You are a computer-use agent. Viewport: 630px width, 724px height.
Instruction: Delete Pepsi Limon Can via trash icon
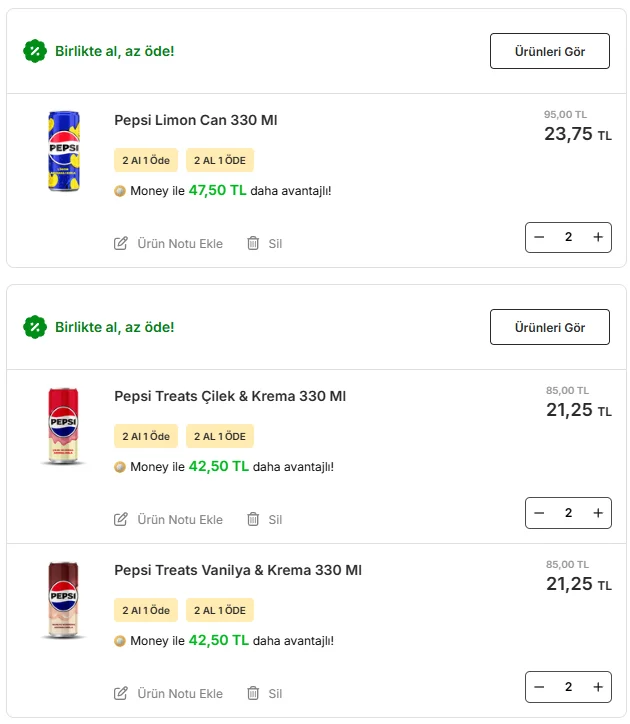click(x=253, y=243)
